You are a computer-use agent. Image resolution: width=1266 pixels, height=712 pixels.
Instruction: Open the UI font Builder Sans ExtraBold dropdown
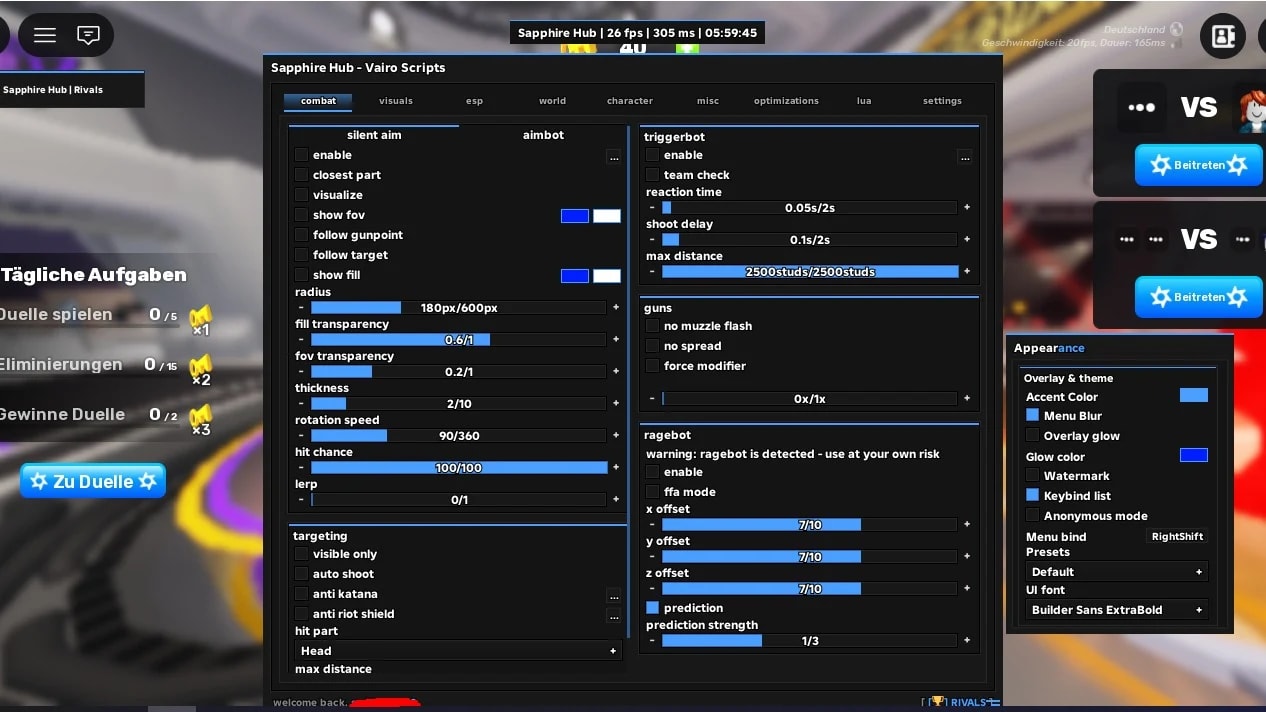[1116, 610]
